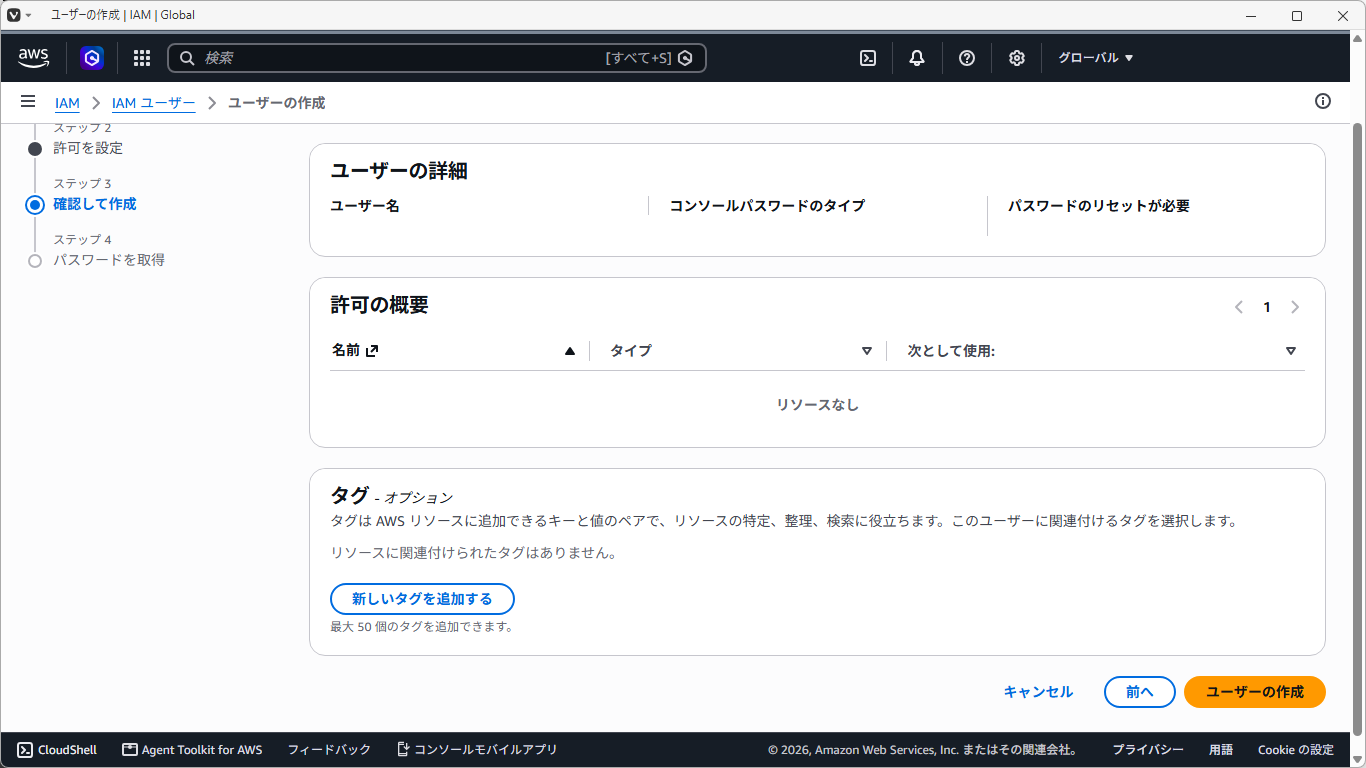Click the search magnifier icon

(x=187, y=58)
